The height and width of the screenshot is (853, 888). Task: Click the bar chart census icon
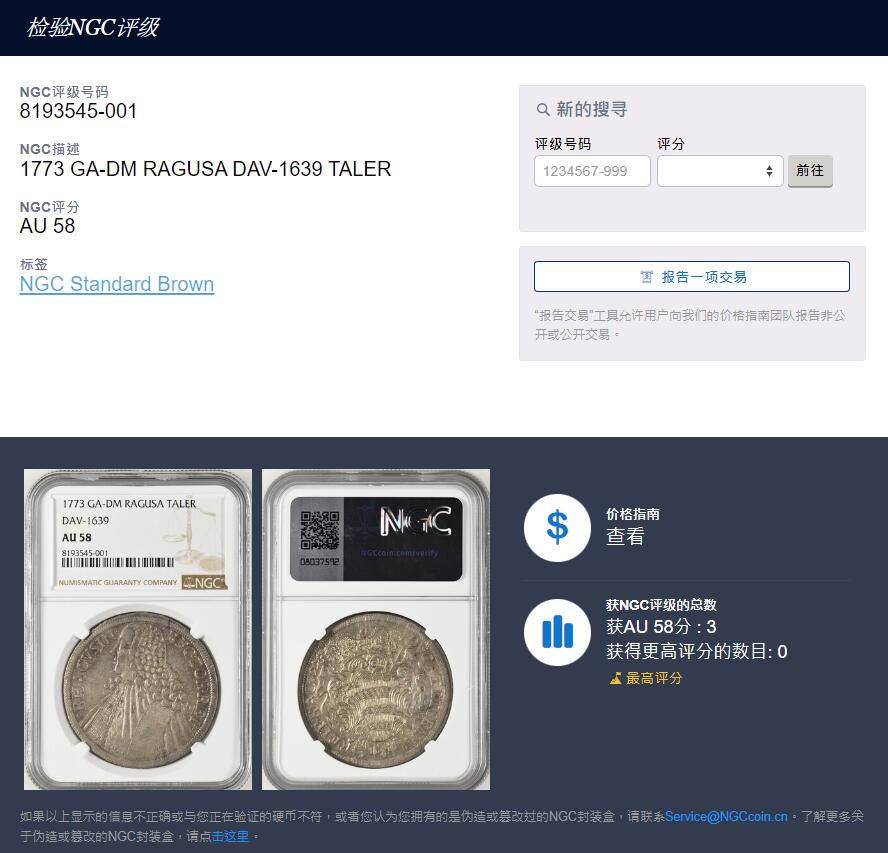coord(557,632)
